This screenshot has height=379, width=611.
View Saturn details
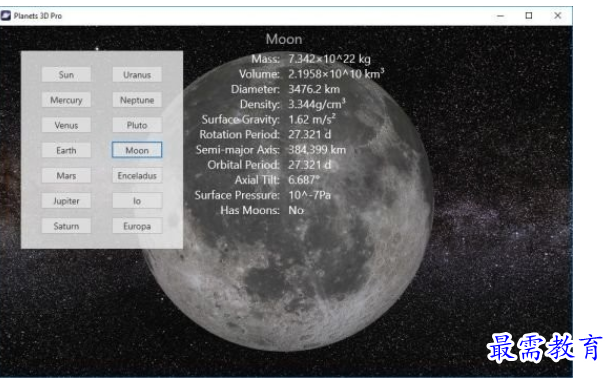point(66,226)
